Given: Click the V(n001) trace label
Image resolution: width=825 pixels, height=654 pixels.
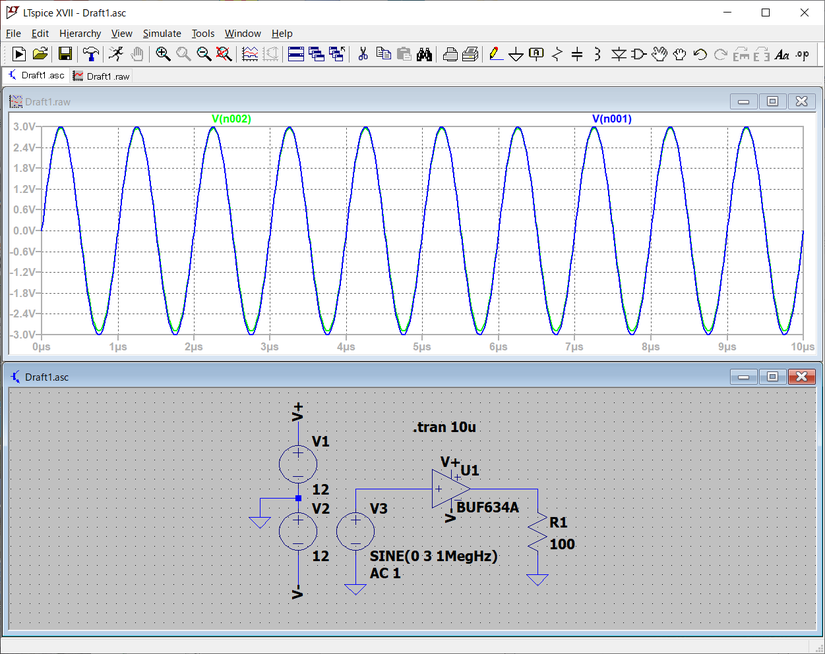Looking at the screenshot, I should (612, 119).
